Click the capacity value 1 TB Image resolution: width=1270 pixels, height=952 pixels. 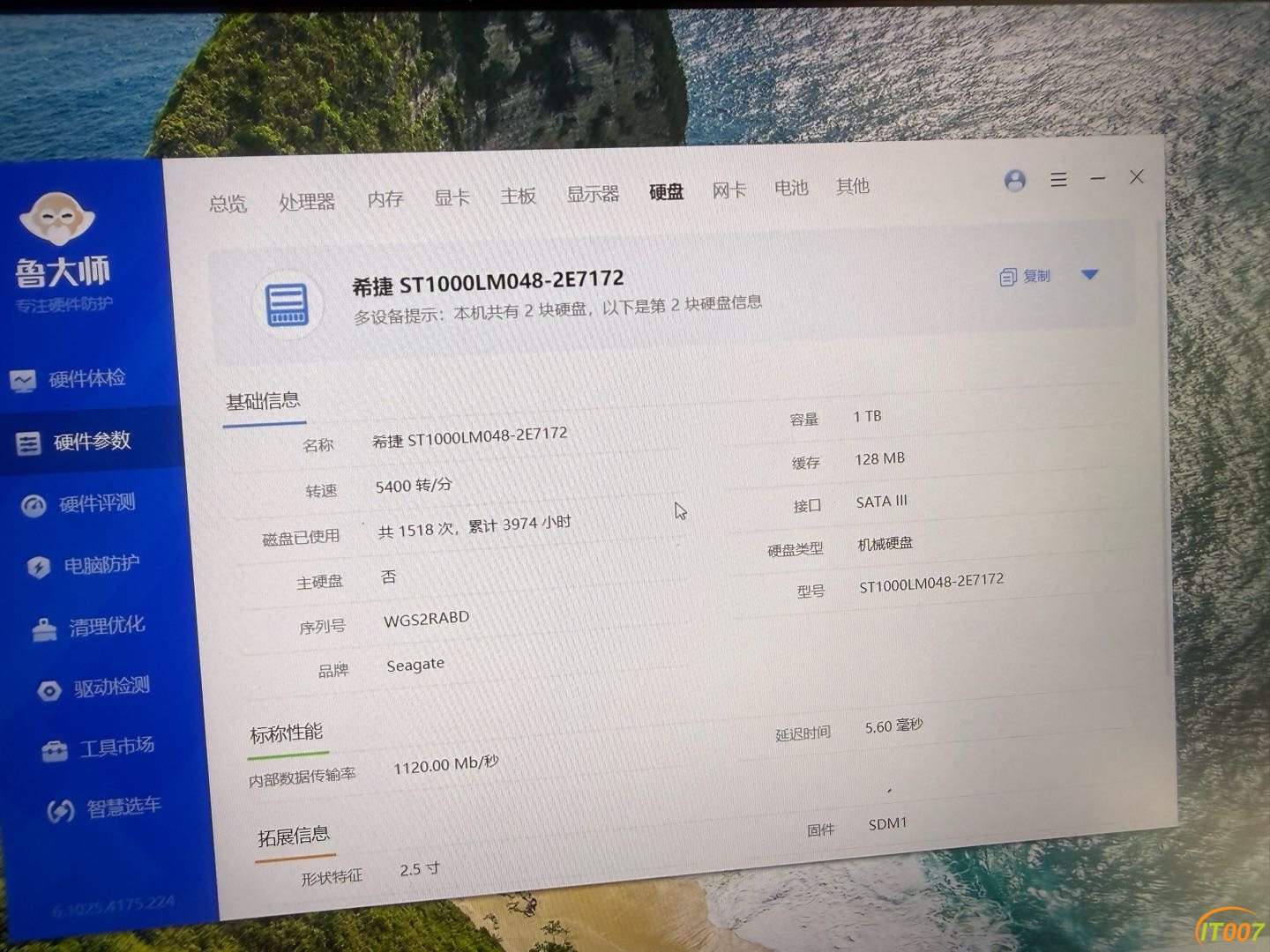pos(867,416)
